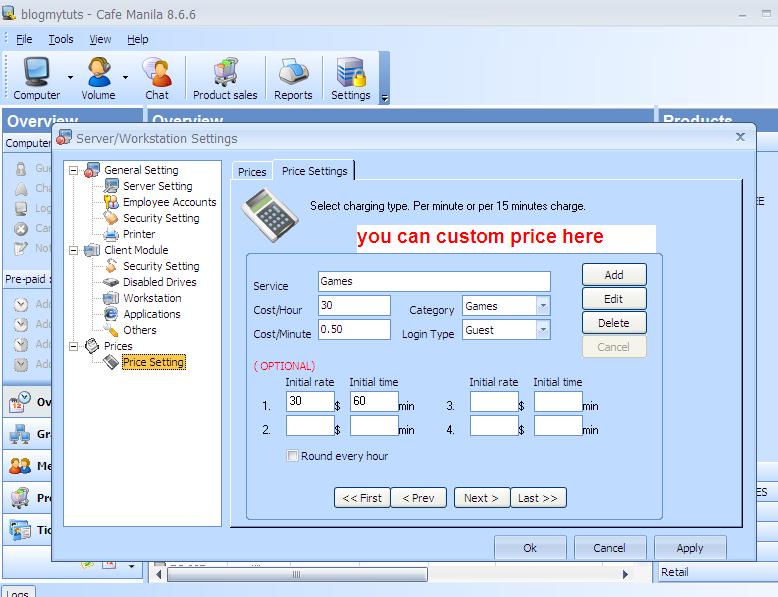Select Price Setting in settings tree
Image resolution: width=778 pixels, height=597 pixels.
(x=153, y=362)
